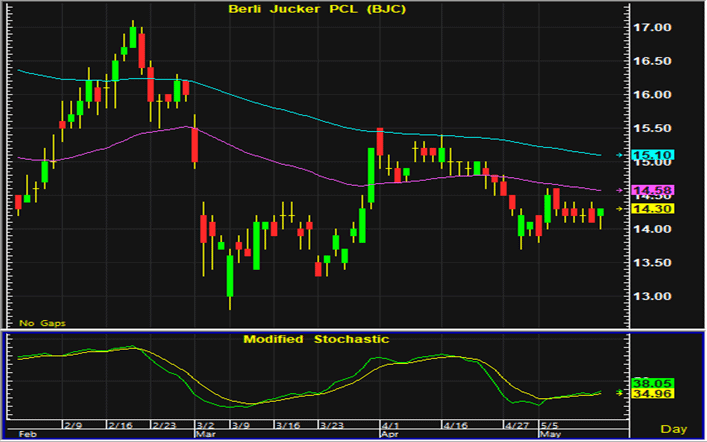This screenshot has height=442, width=707.
Task: Click the 4/27 date marker
Action: point(516,425)
